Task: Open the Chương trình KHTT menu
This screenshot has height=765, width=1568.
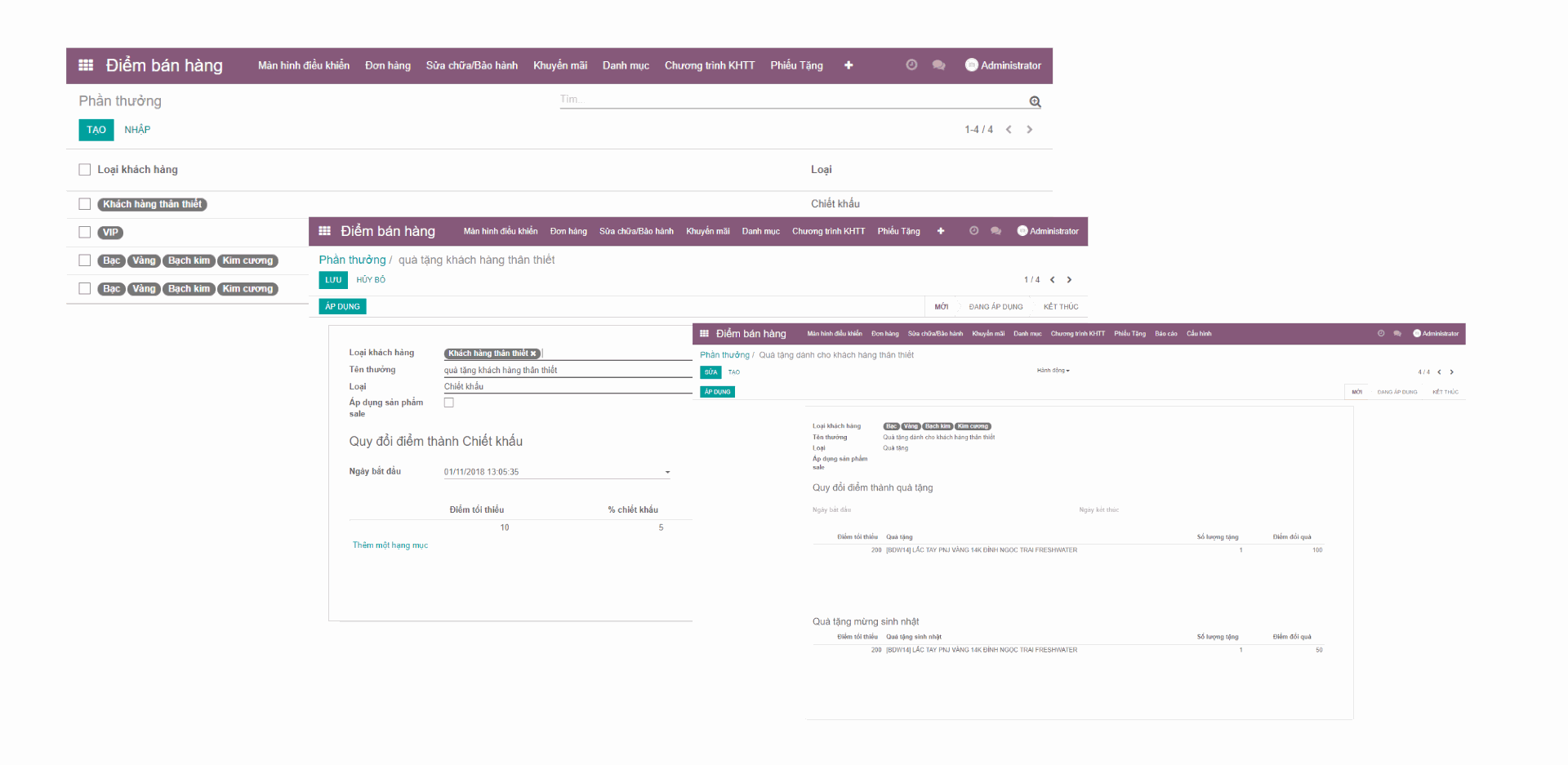Action: click(x=709, y=65)
